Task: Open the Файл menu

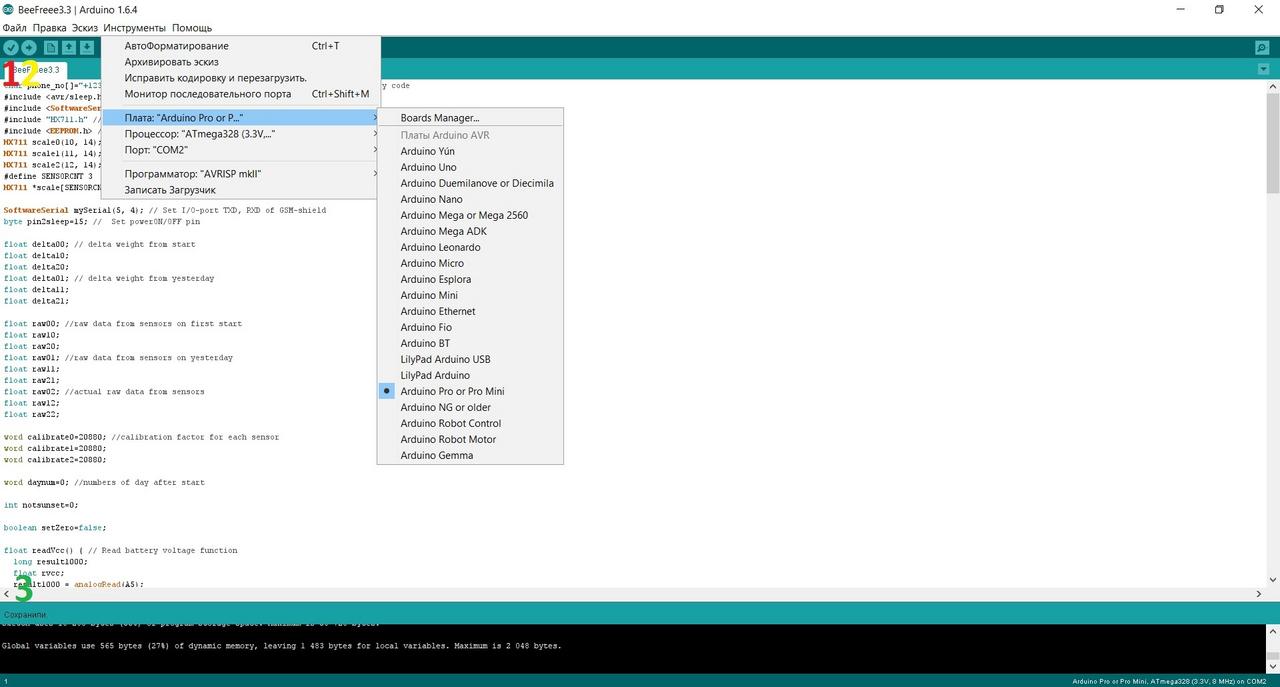Action: coord(14,28)
